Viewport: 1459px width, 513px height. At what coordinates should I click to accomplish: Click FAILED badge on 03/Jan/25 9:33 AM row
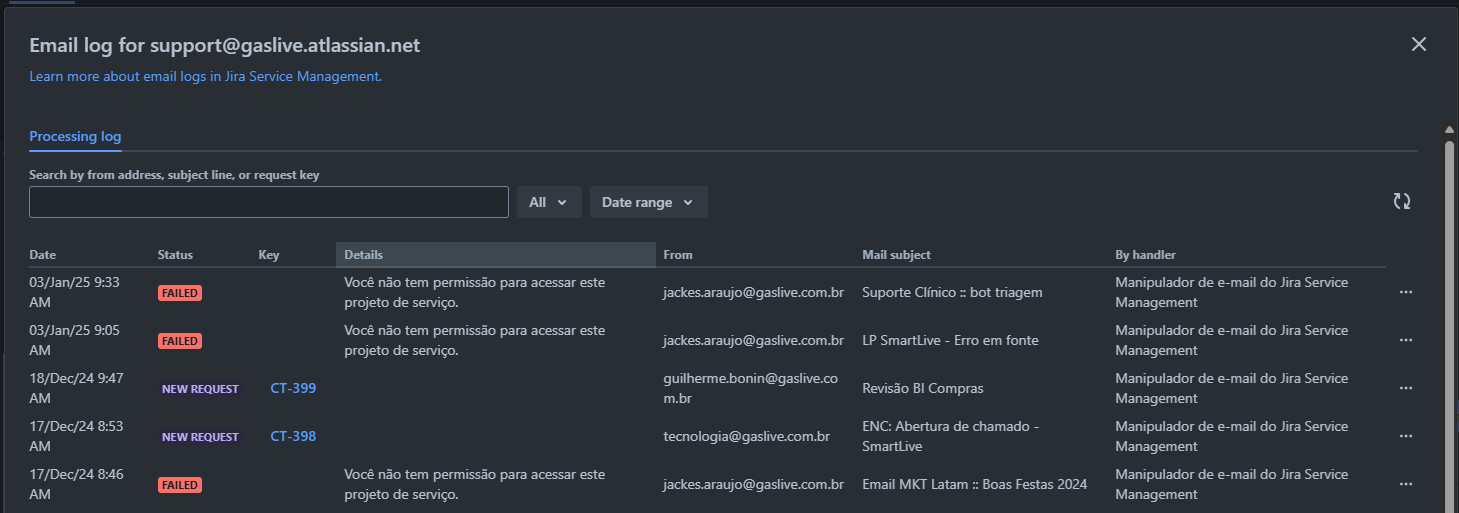coord(180,293)
